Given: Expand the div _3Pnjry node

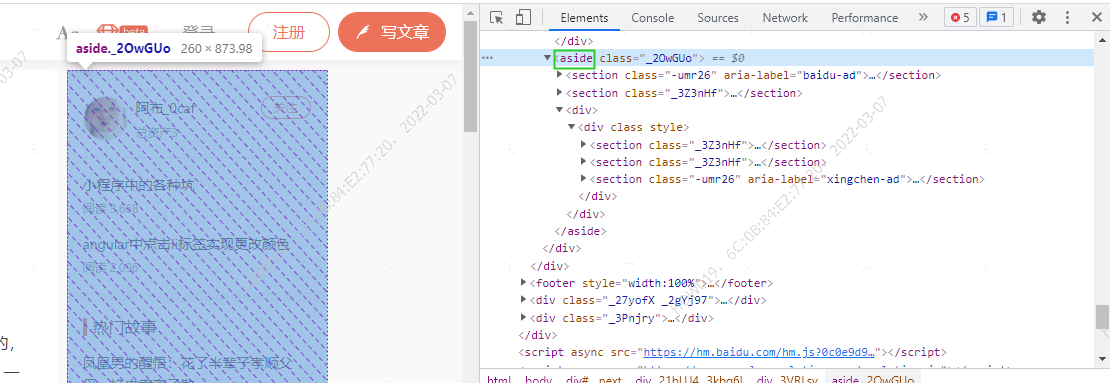Looking at the screenshot, I should (523, 317).
